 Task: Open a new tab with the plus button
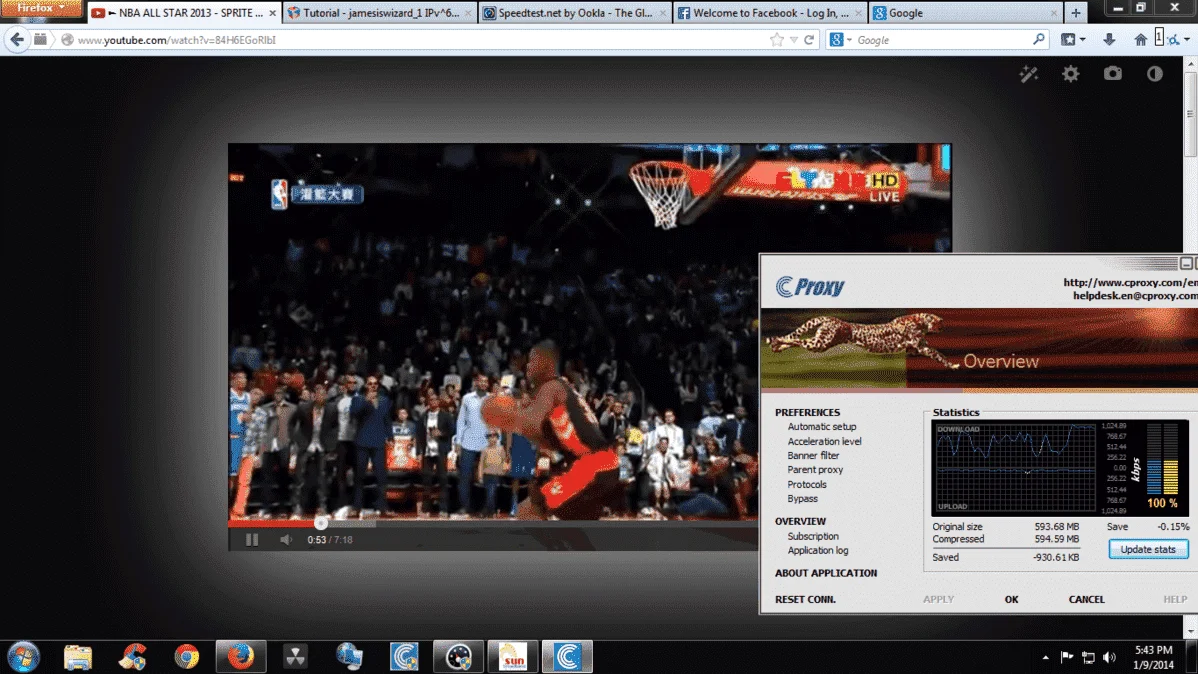tap(1076, 13)
